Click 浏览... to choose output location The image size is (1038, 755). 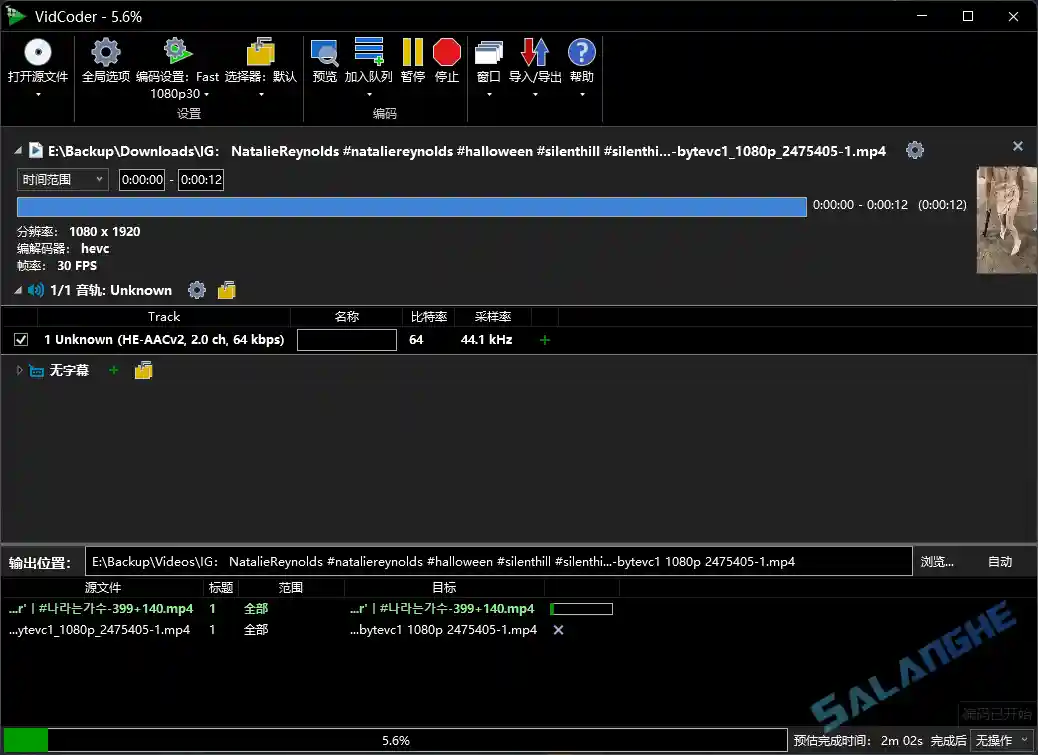(x=937, y=561)
